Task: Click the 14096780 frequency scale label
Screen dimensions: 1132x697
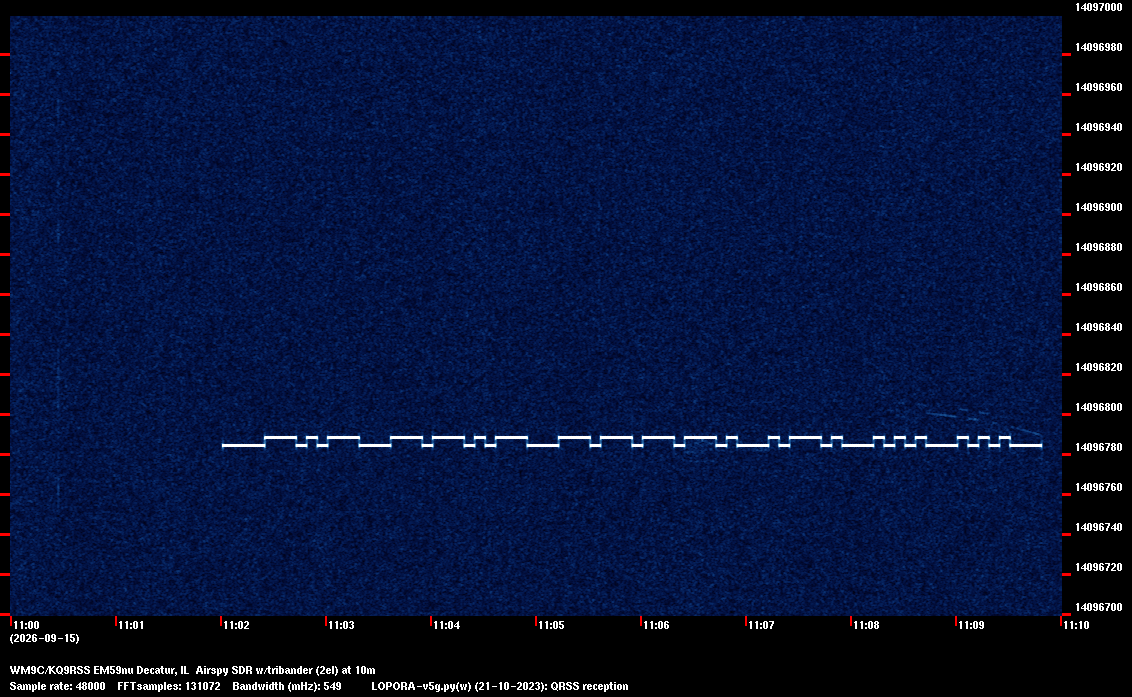Action: [1099, 447]
